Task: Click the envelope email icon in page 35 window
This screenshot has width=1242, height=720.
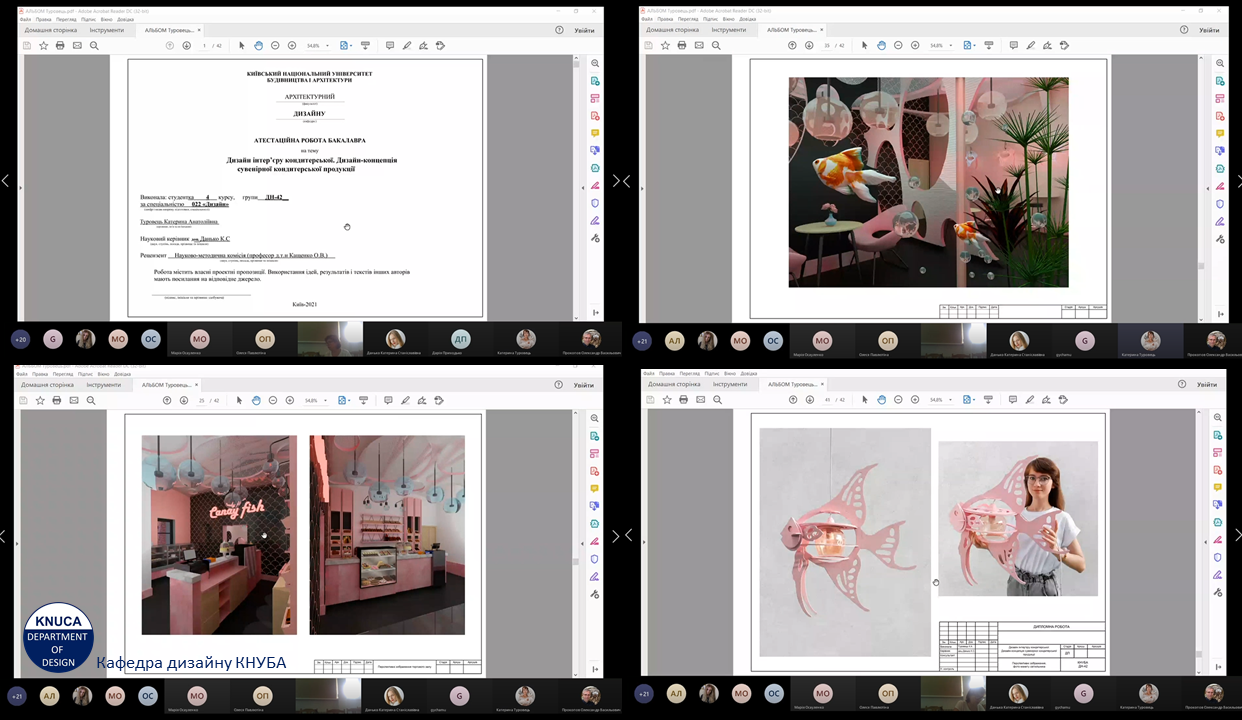Action: pos(699,45)
